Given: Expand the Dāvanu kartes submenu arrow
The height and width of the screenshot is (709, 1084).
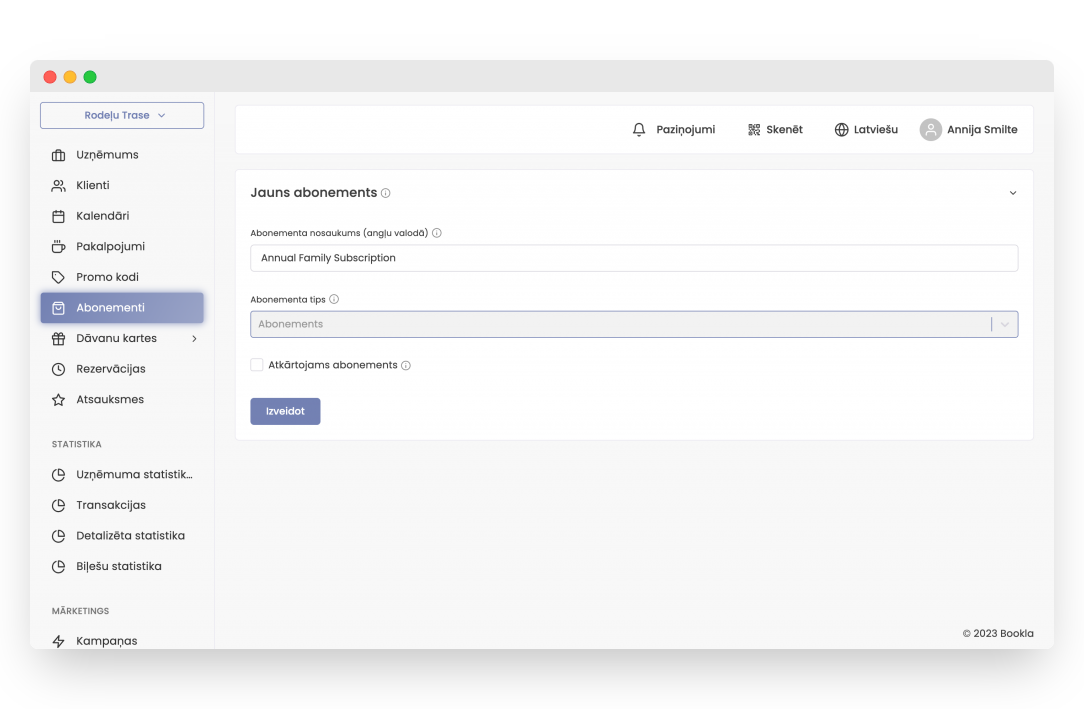Looking at the screenshot, I should tap(194, 339).
